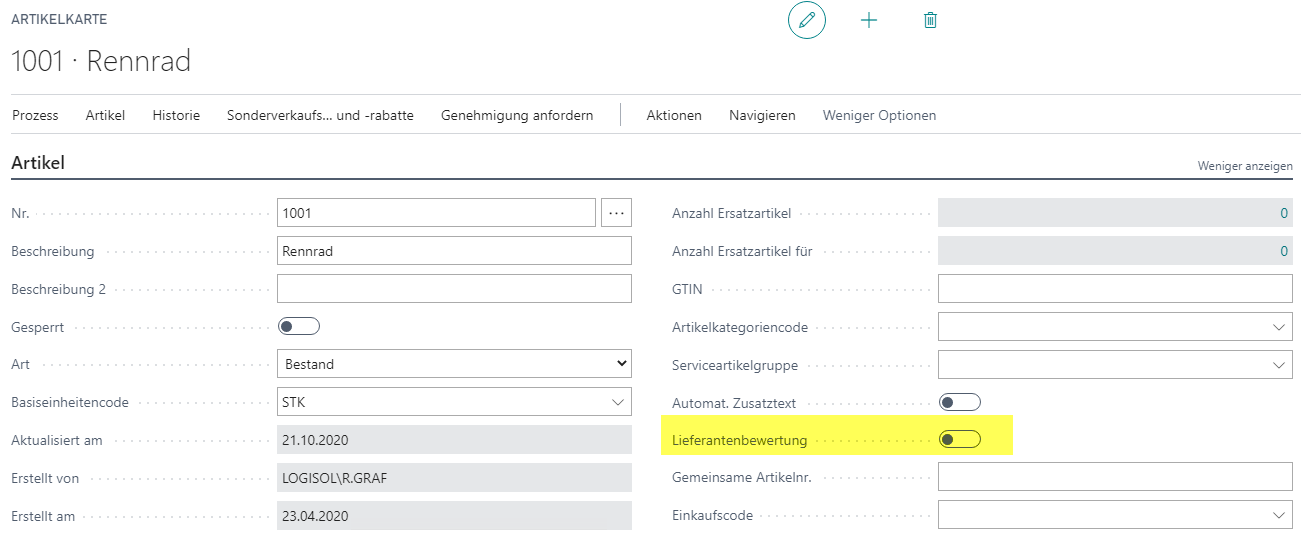Screen dimensions: 1301x555
Task: Click the pencil edit icon
Action: coord(807,20)
